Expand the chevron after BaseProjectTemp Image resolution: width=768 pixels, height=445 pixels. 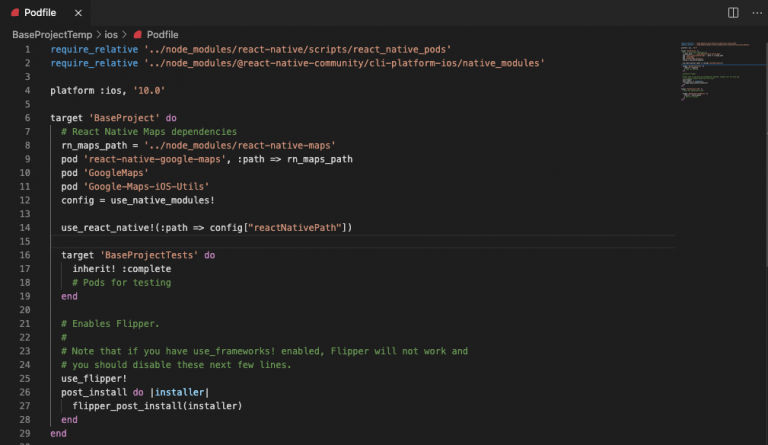coord(98,35)
